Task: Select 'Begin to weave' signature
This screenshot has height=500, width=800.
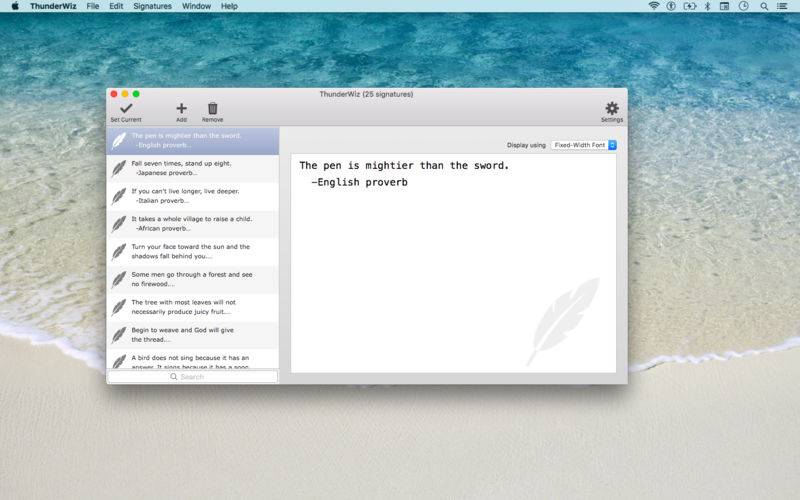Action: point(190,335)
